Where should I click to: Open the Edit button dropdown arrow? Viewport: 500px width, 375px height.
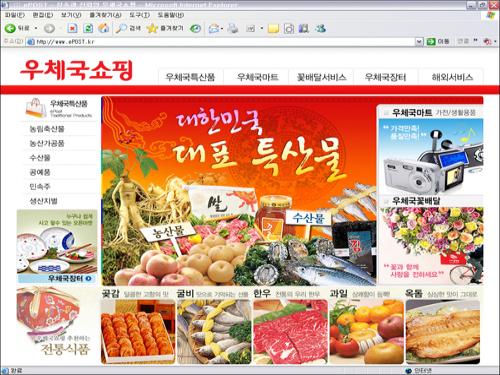262,29
